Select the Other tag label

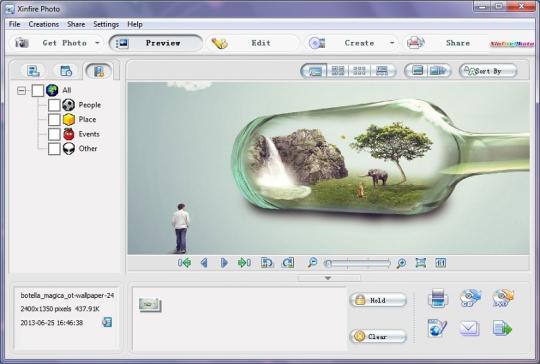click(x=88, y=149)
